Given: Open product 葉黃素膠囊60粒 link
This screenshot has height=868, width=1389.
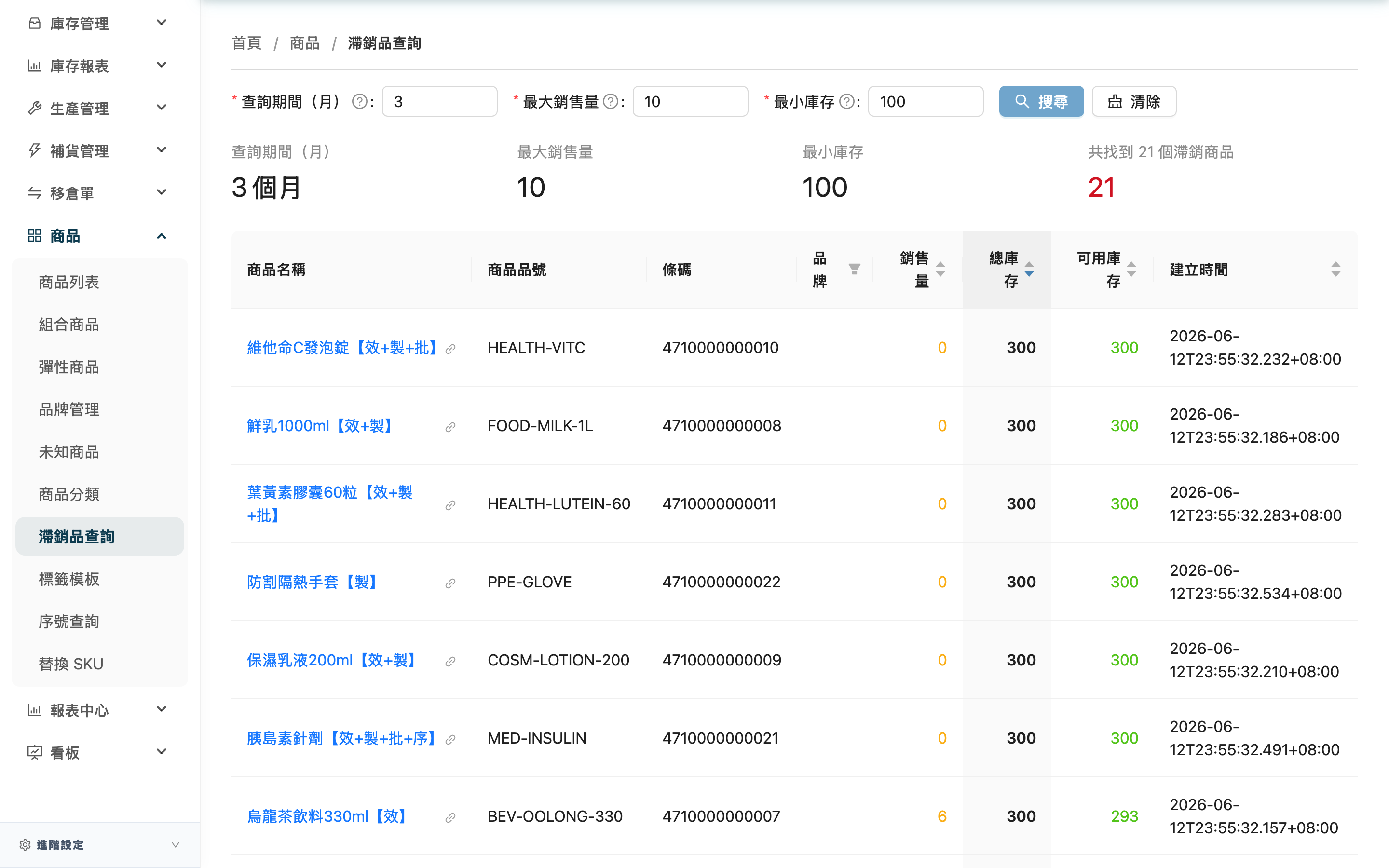Looking at the screenshot, I should click(330, 504).
